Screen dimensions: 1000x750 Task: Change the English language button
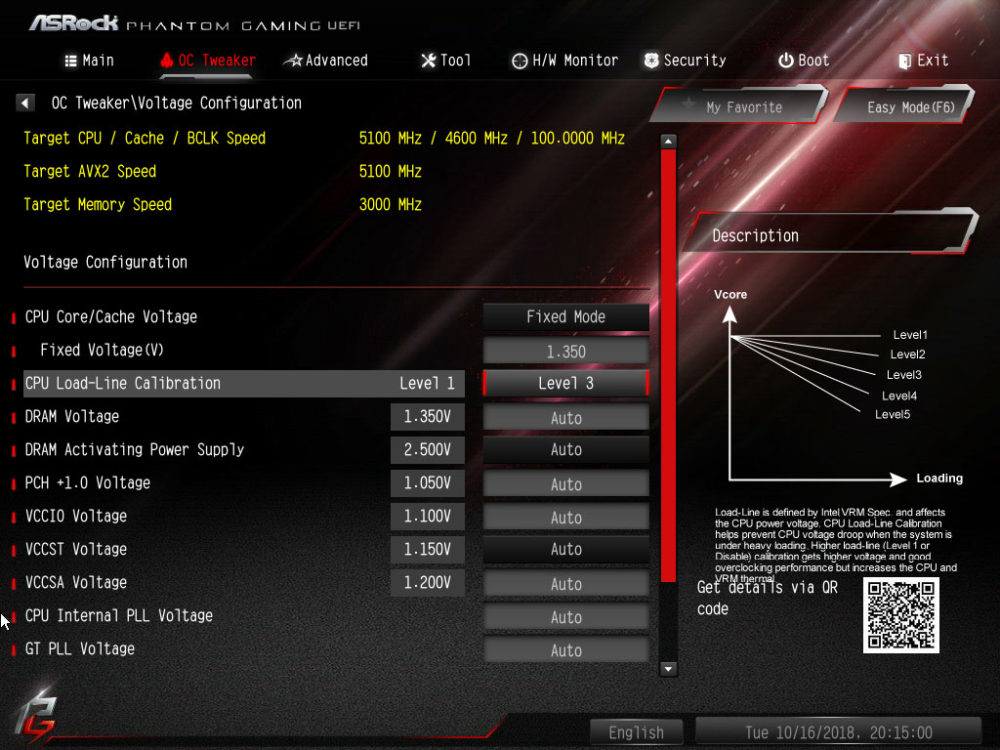pyautogui.click(x=636, y=732)
